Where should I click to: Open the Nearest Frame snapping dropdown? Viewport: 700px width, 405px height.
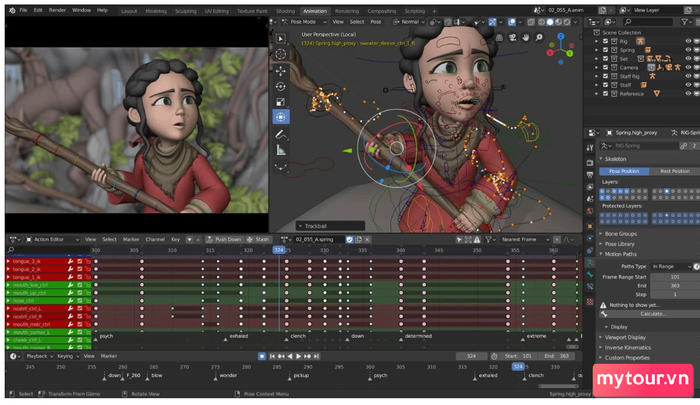[523, 239]
